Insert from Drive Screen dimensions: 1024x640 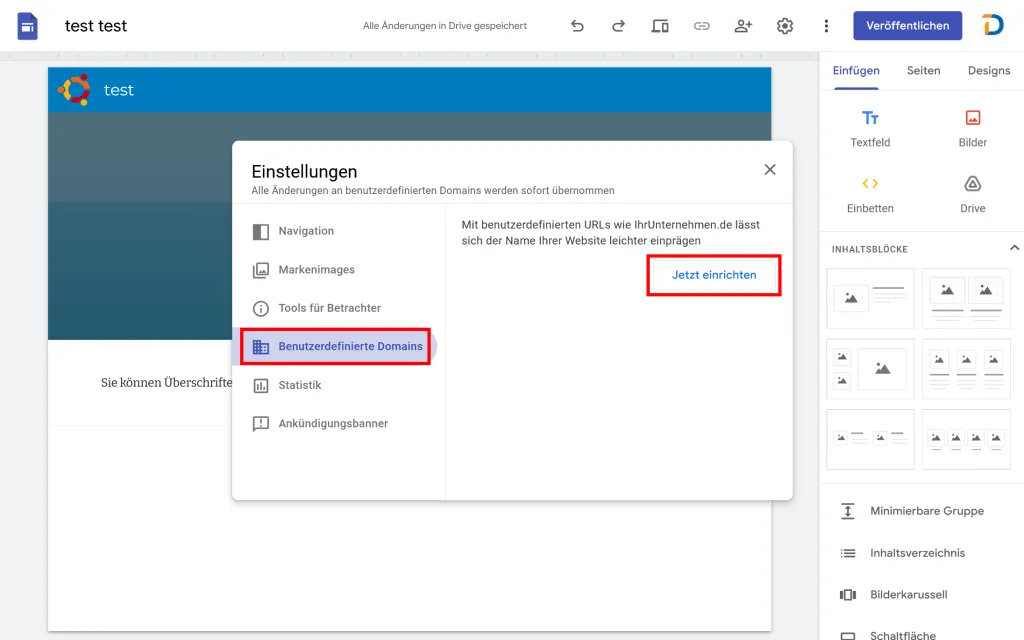coord(972,195)
